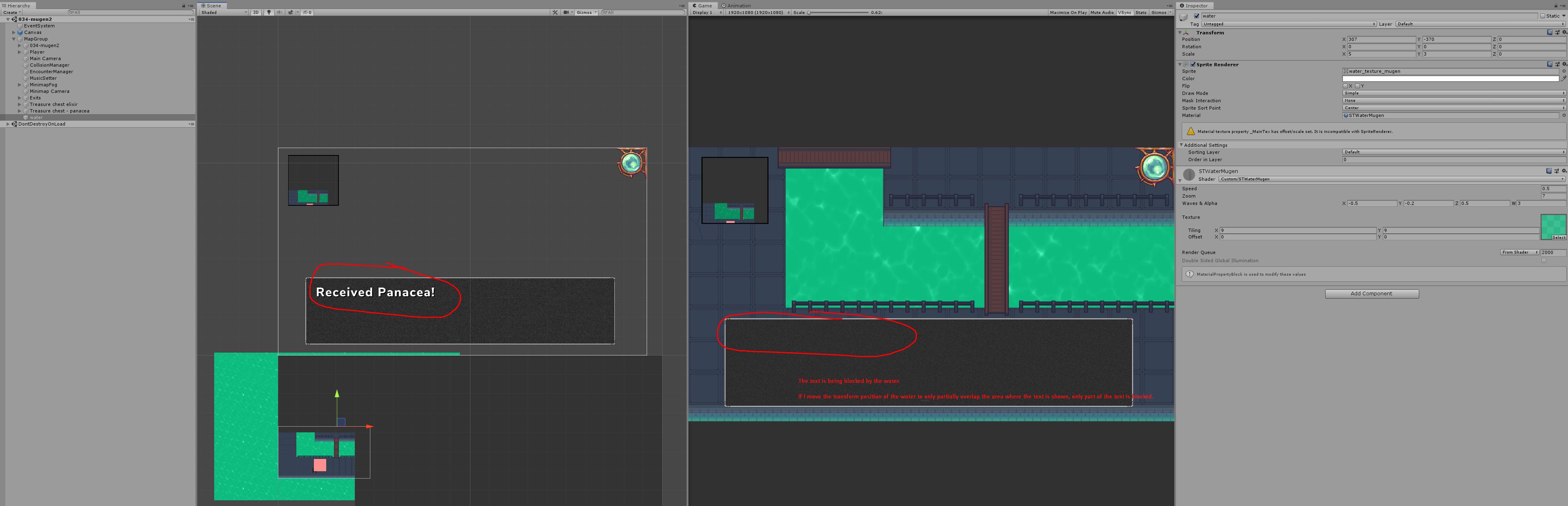
Task: Click STWaterMugen material preview sphere
Action: 1188,174
